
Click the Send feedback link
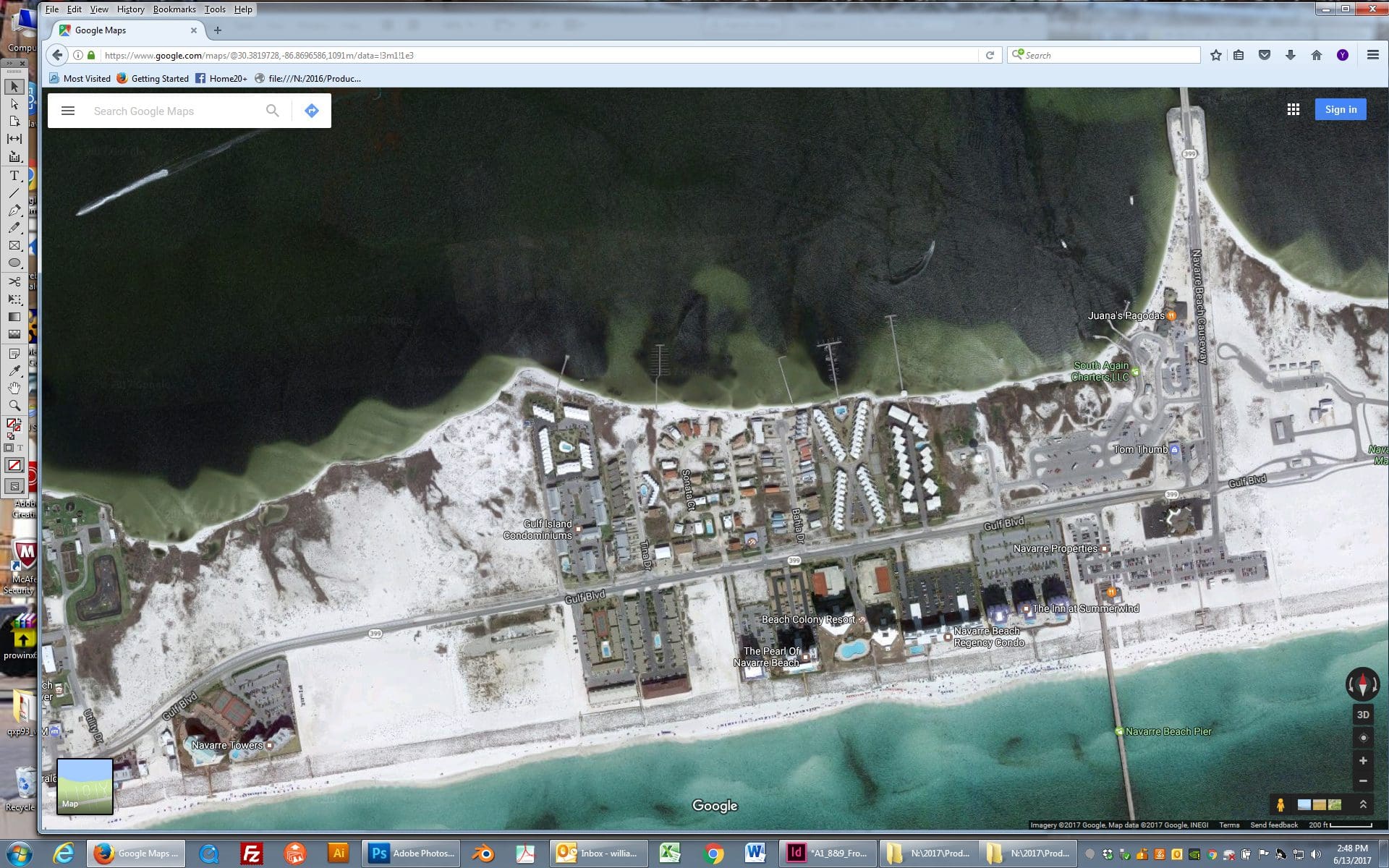coord(1274,825)
